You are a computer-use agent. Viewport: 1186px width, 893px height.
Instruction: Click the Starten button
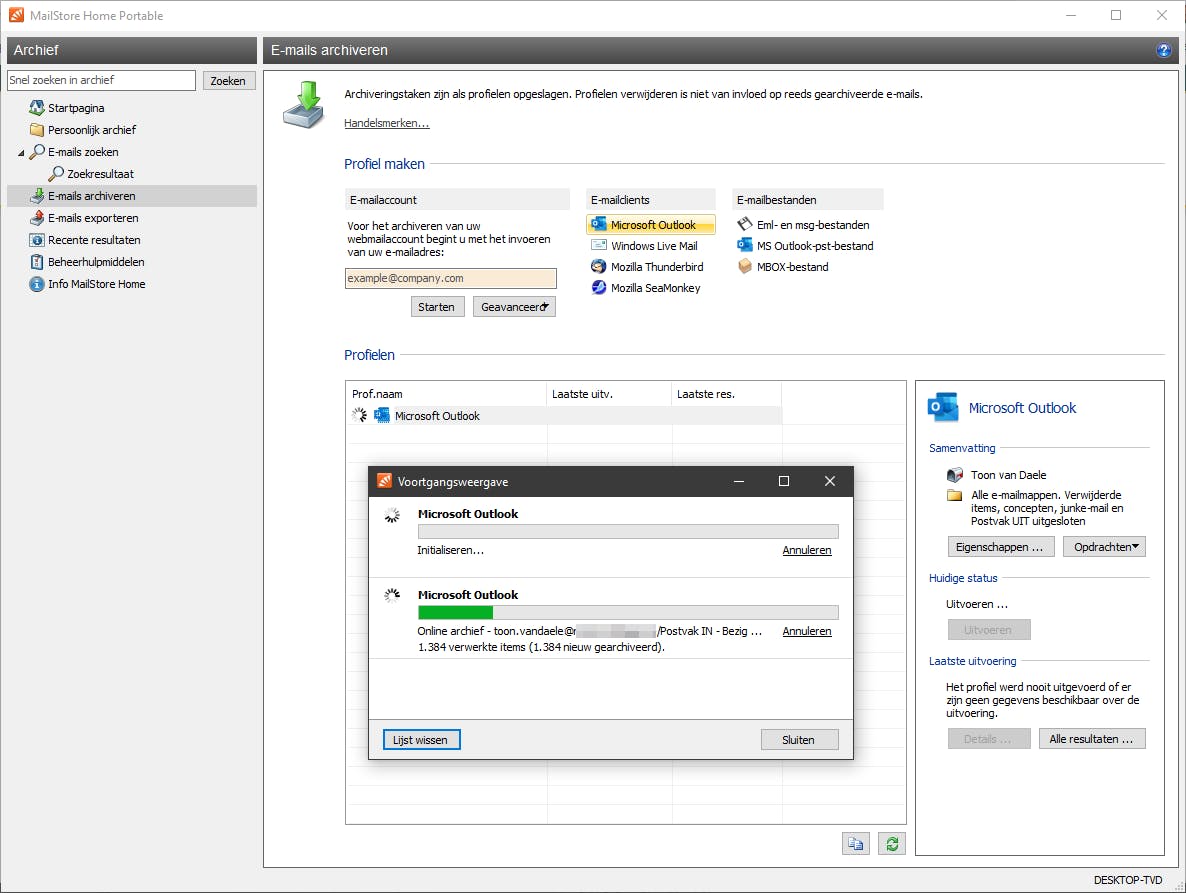436,306
